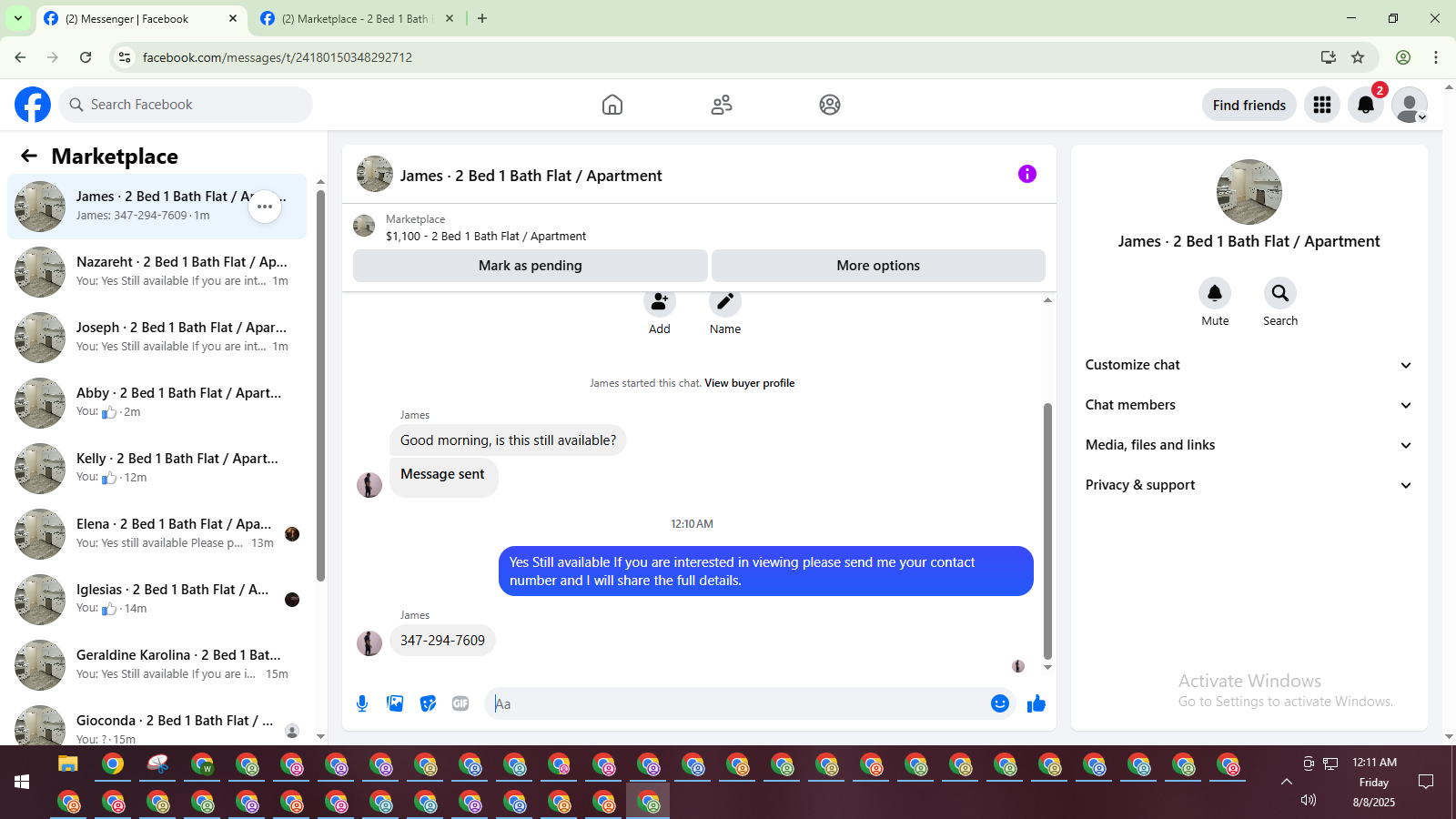Open options menu for James conversation

(265, 207)
